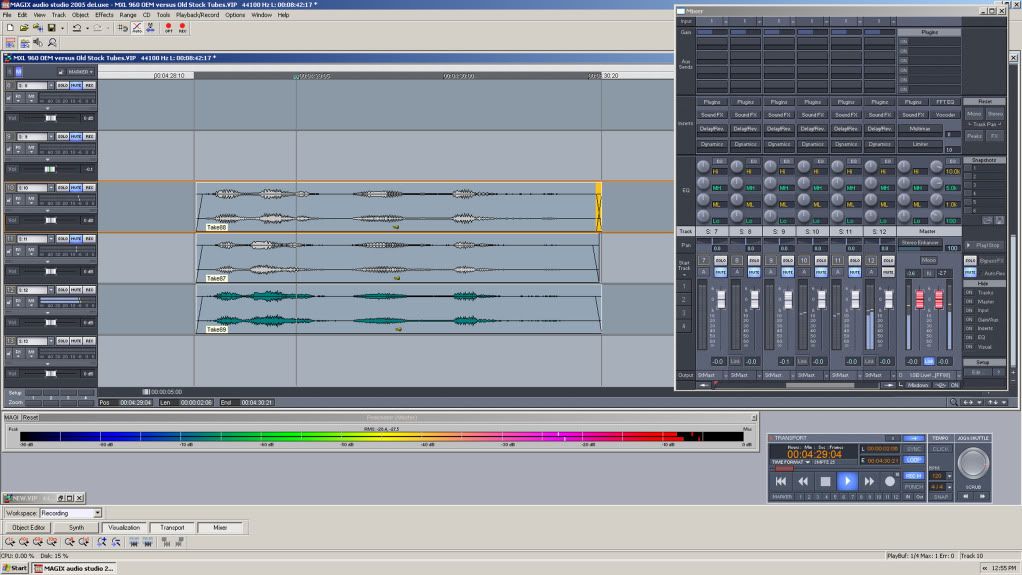Adjust the Master left red fader
The image size is (1022, 575).
click(x=920, y=299)
